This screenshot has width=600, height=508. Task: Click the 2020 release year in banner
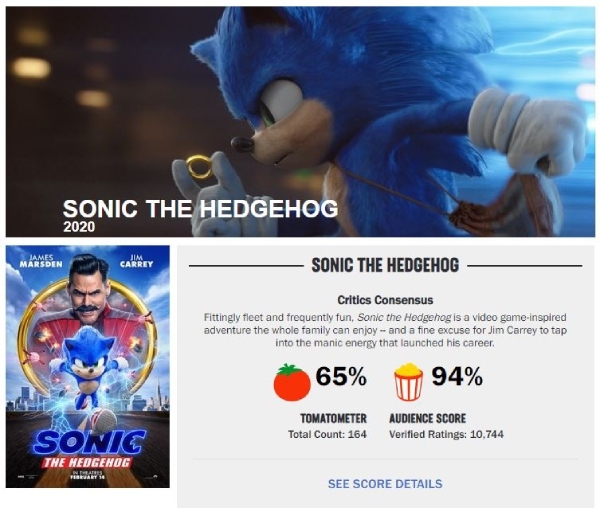pos(78,227)
